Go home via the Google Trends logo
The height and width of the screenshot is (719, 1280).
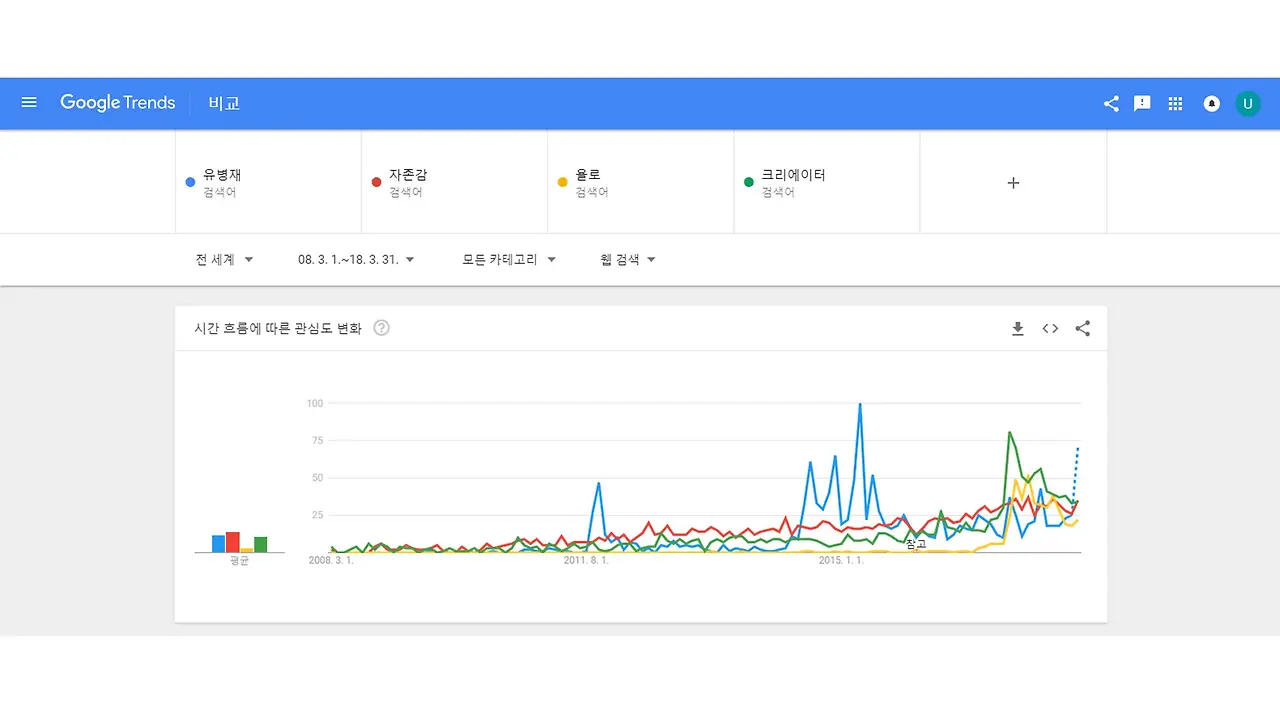point(117,102)
